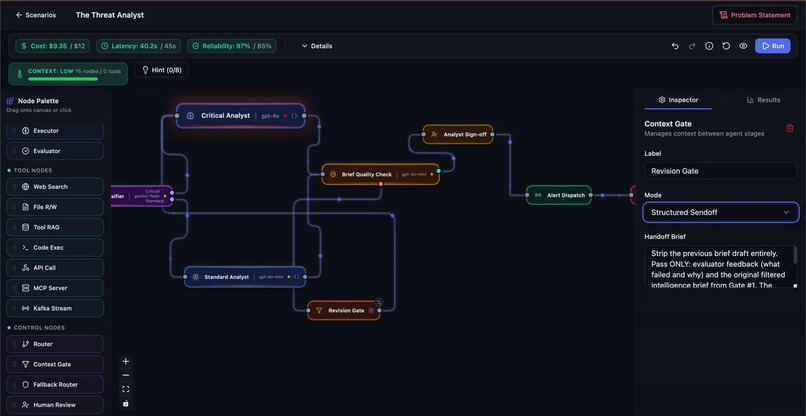Image resolution: width=806 pixels, height=416 pixels.
Task: Run the scenario
Action: [773, 46]
